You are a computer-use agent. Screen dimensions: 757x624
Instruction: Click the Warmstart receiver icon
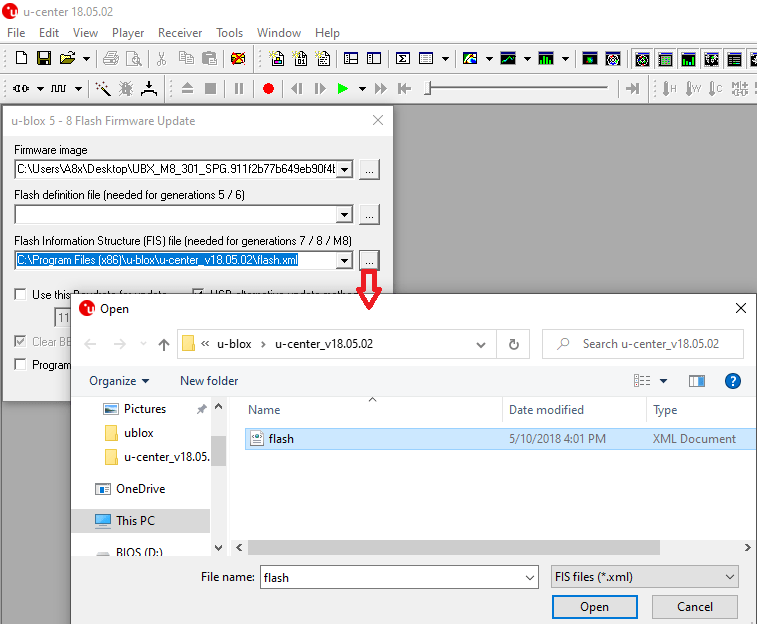click(693, 88)
